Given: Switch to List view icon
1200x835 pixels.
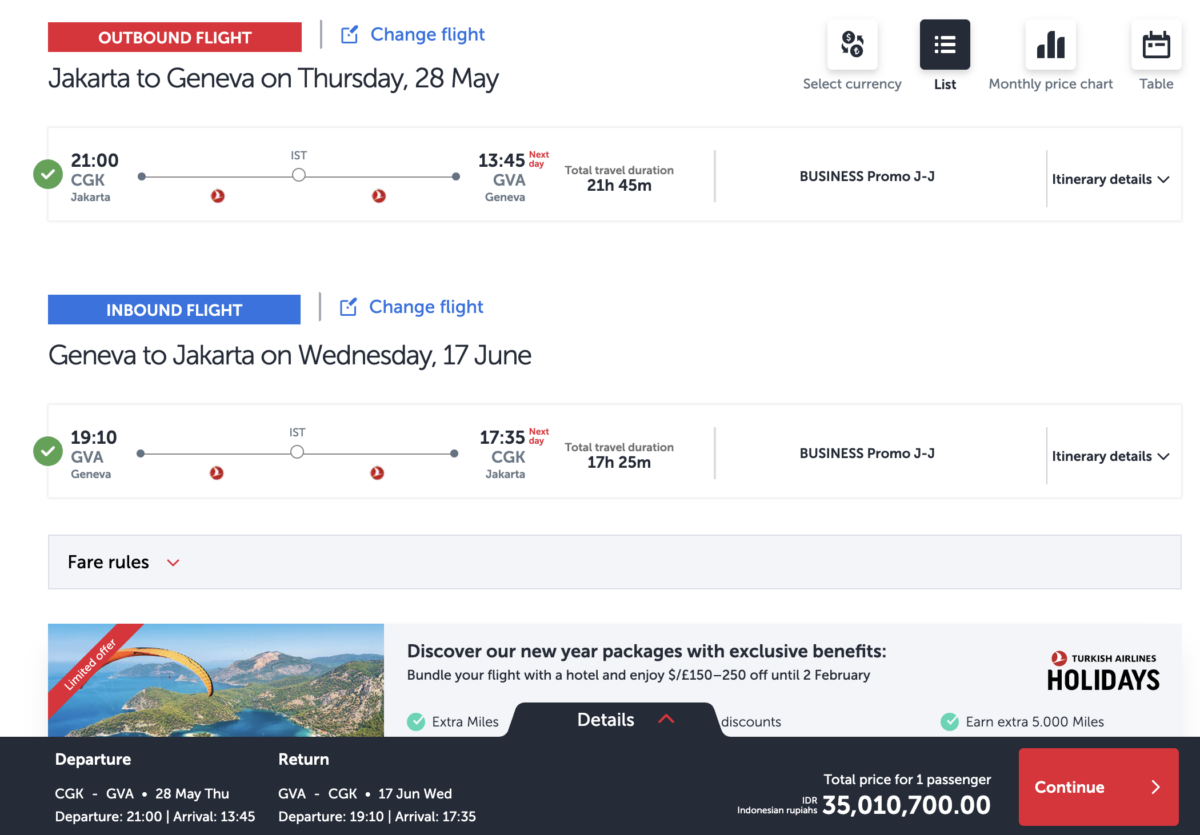Looking at the screenshot, I should click(945, 45).
